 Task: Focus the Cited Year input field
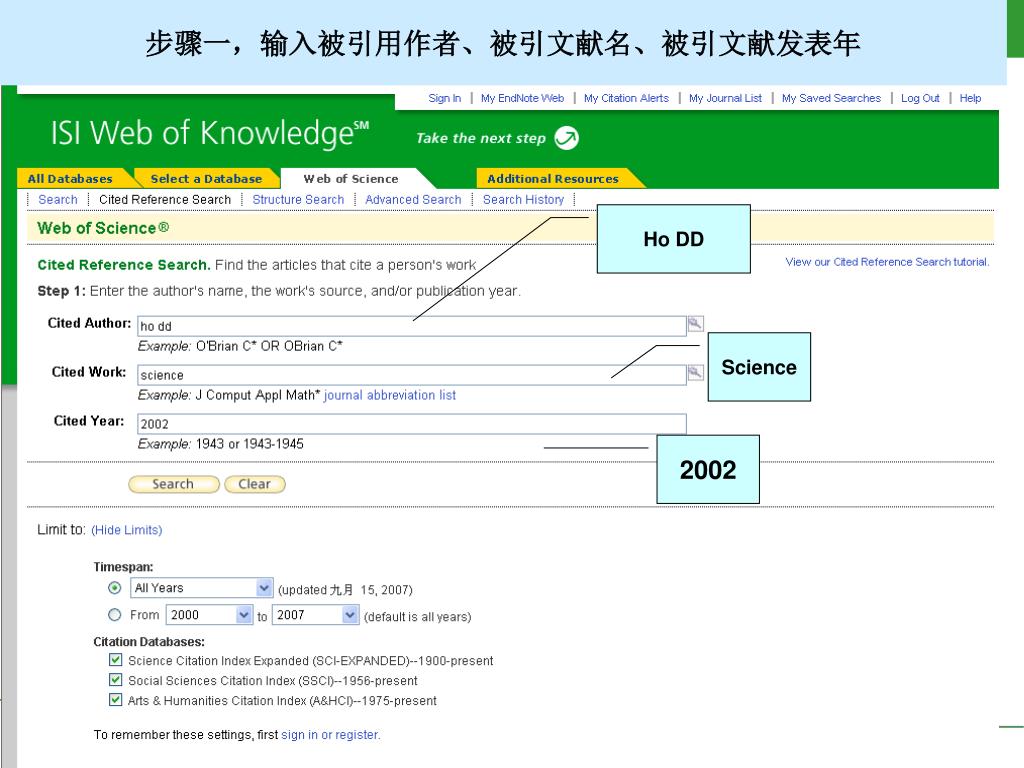point(411,424)
